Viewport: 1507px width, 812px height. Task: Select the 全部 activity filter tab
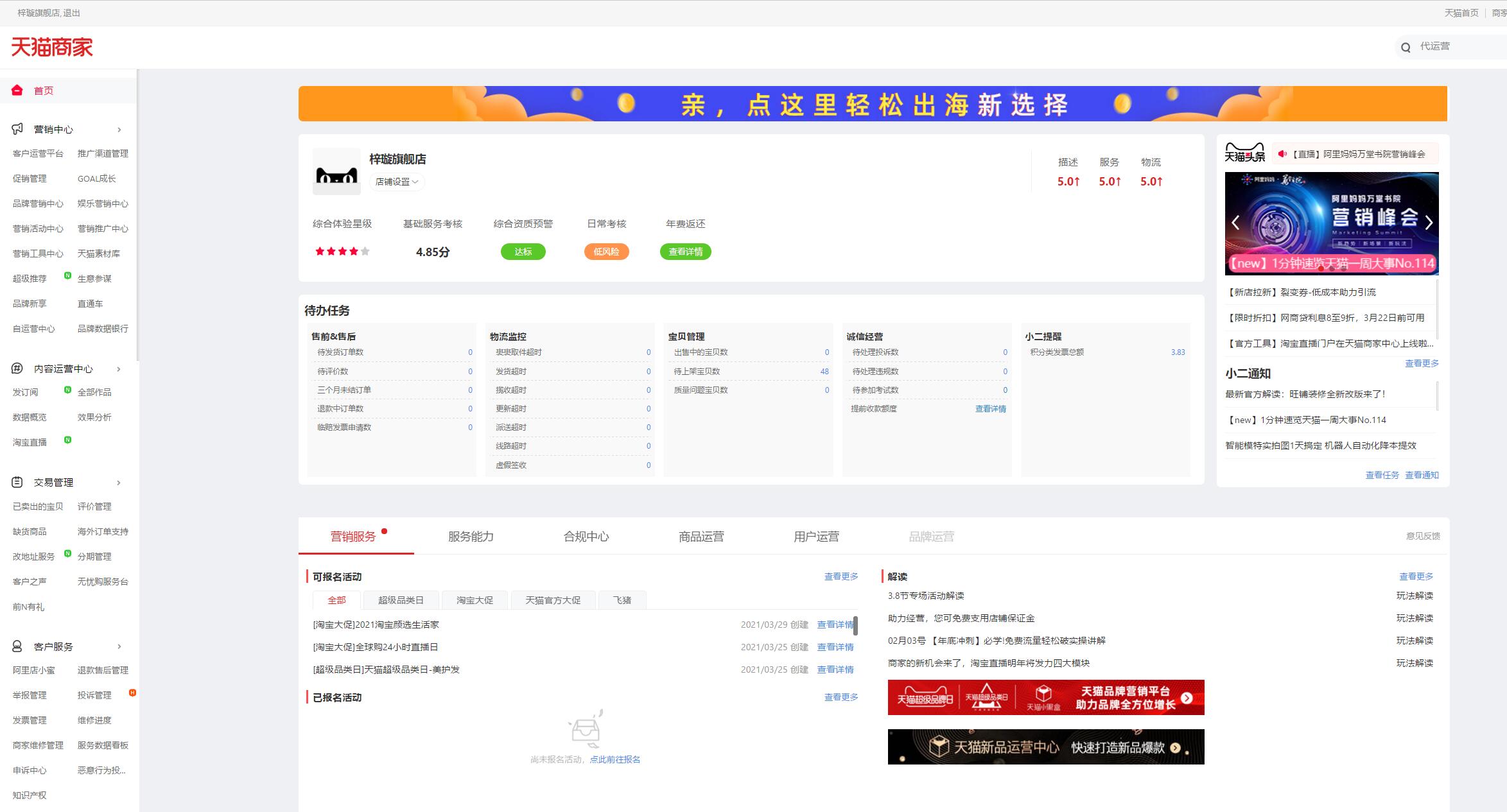(x=336, y=600)
